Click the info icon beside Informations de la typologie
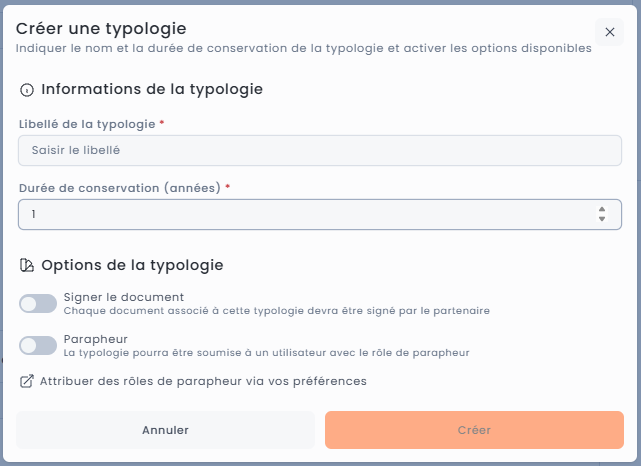The width and height of the screenshot is (641, 466). pos(27,90)
